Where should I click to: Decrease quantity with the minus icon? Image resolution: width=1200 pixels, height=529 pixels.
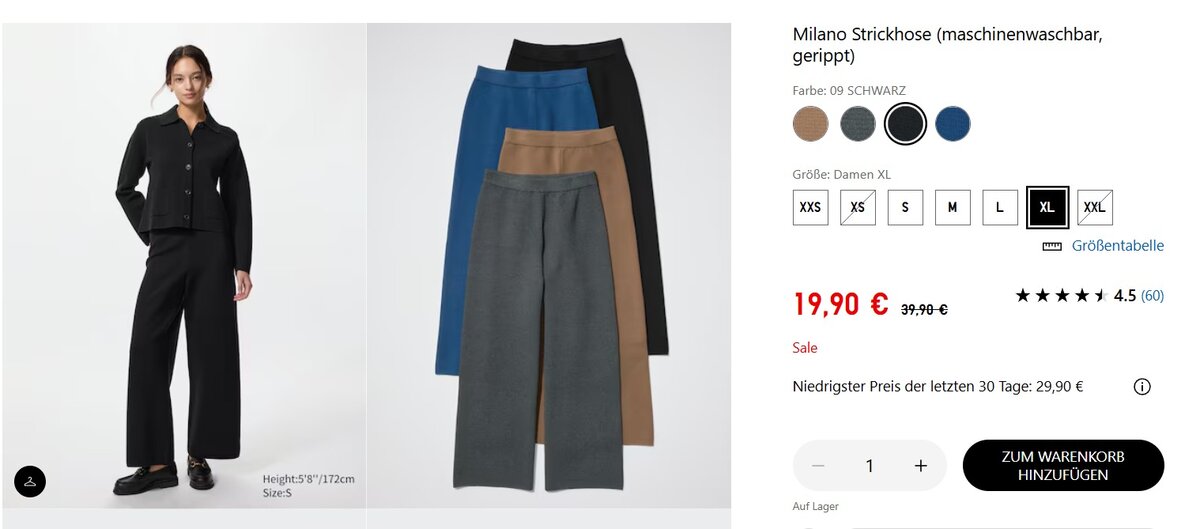tap(818, 466)
